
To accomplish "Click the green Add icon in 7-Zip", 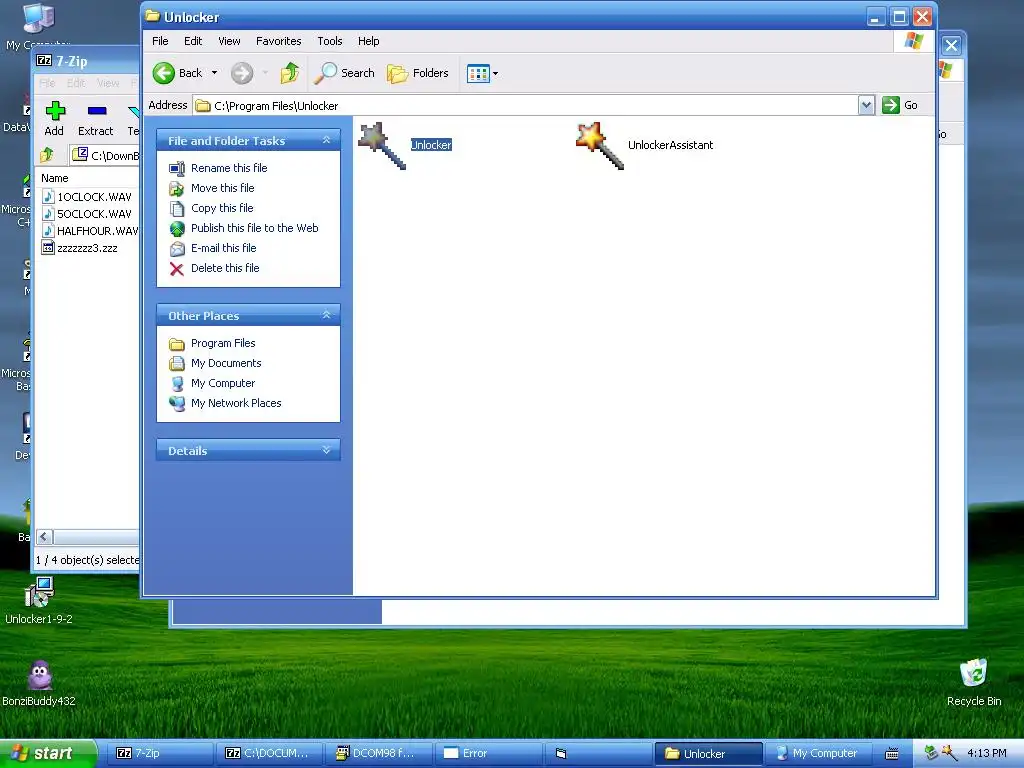I will tap(55, 110).
